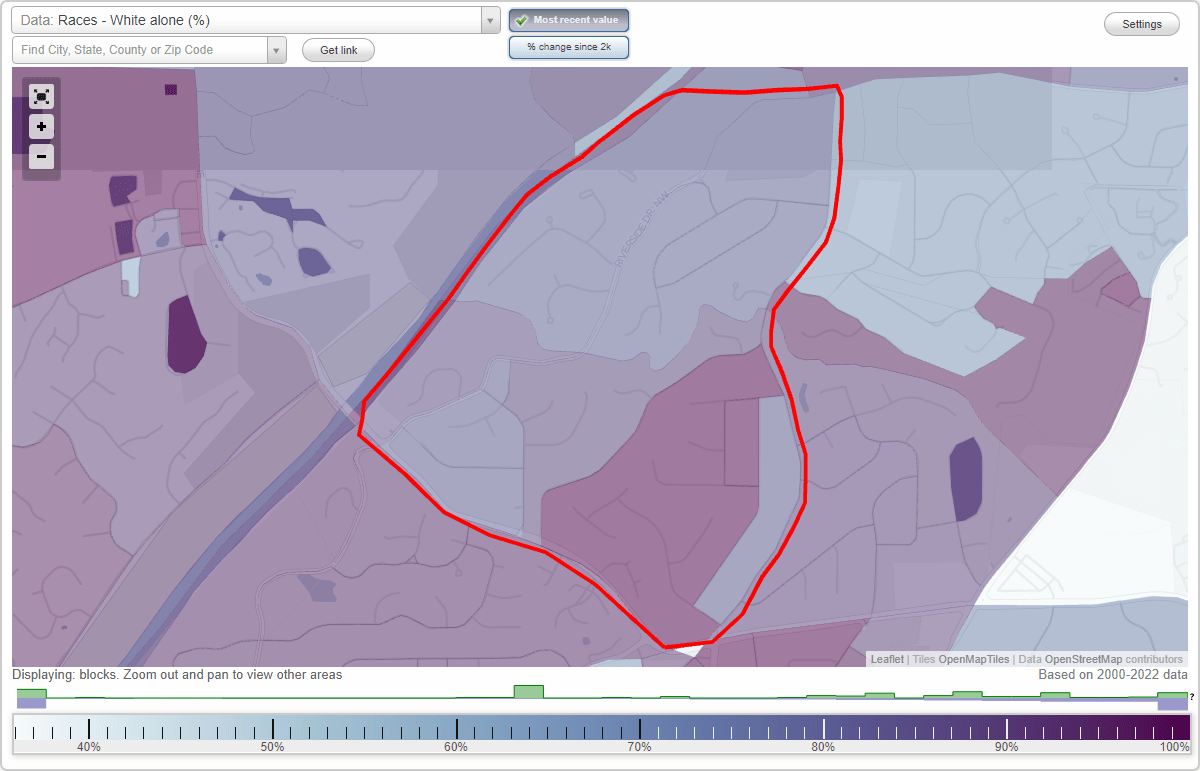Zoom out with the minus button
The height and width of the screenshot is (771, 1200).
point(41,157)
